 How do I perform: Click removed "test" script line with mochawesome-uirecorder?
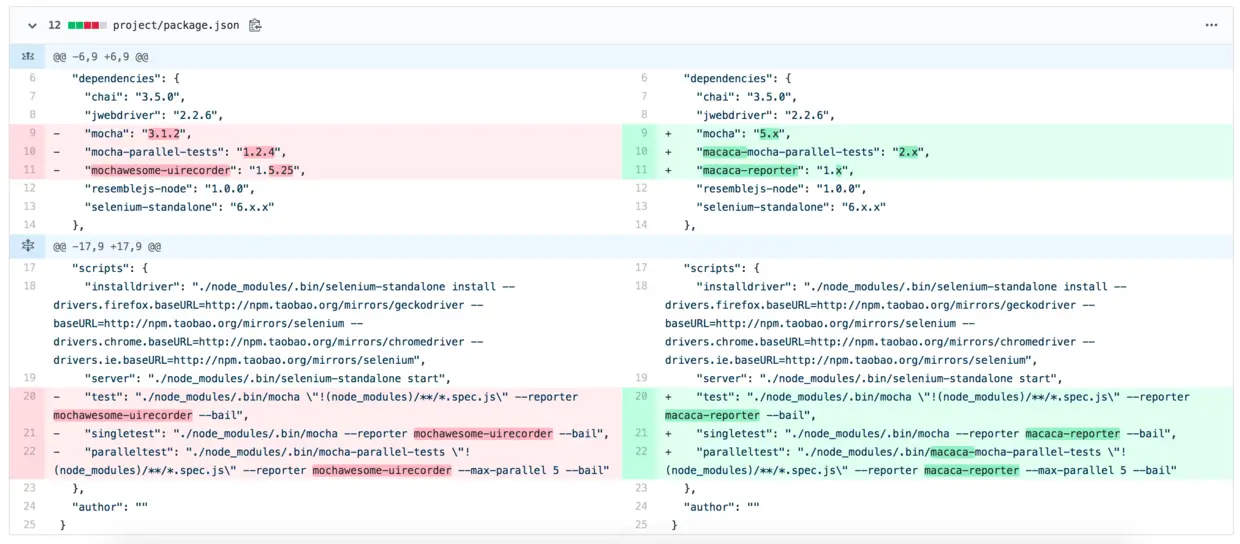pyautogui.click(x=334, y=406)
